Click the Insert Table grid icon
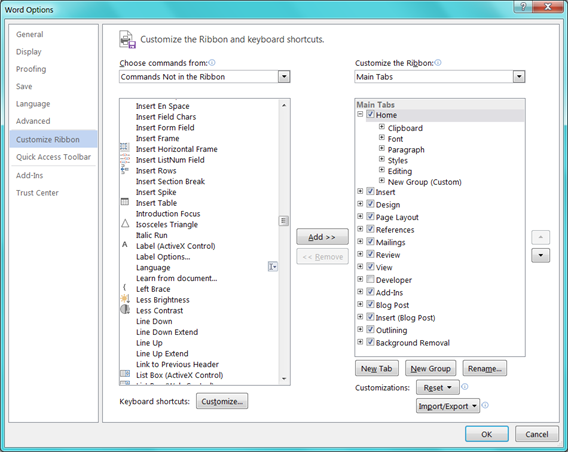 (x=125, y=202)
